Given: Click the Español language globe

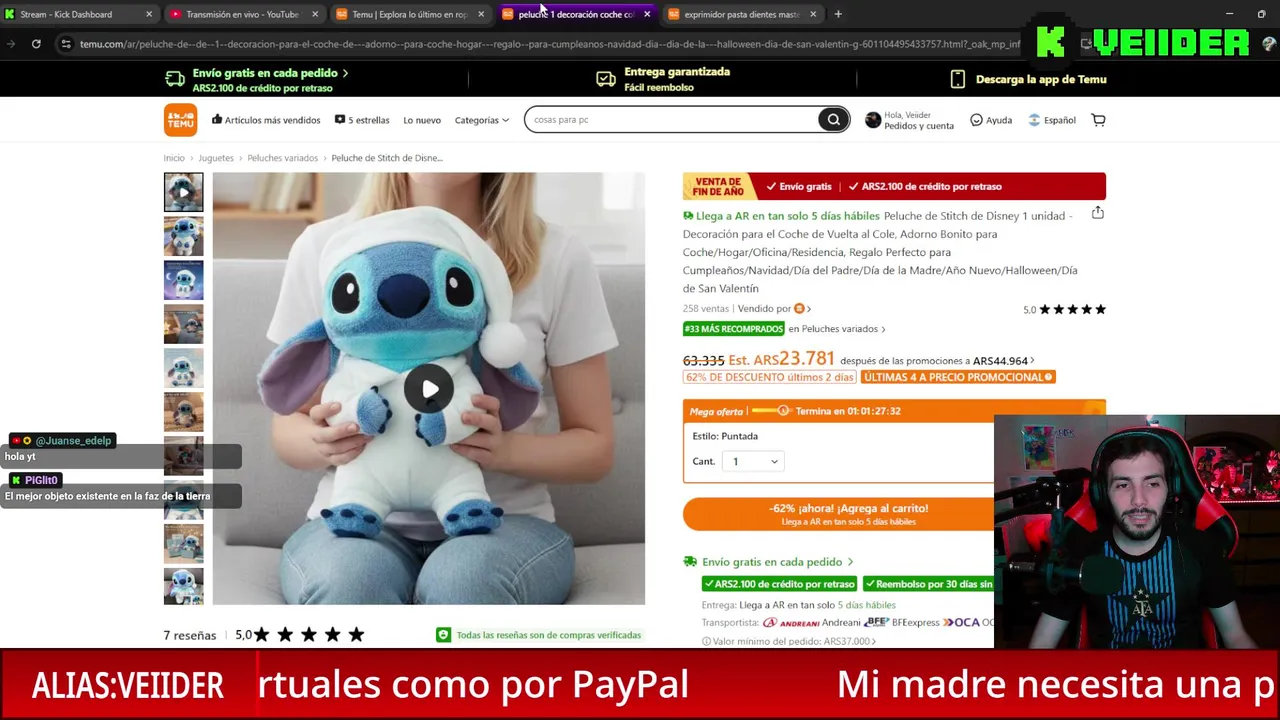Looking at the screenshot, I should pos(1035,120).
